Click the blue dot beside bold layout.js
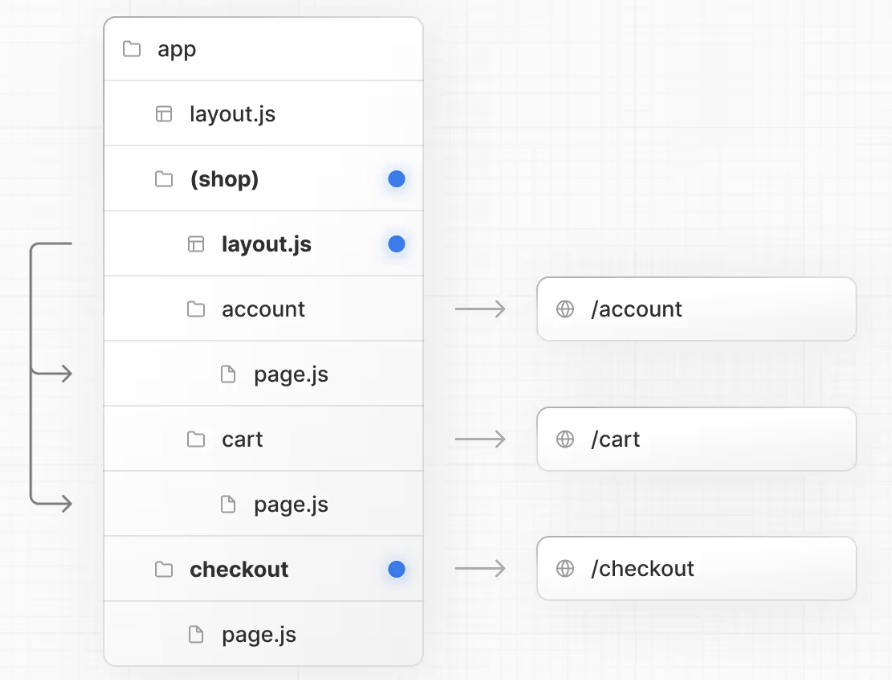 397,244
